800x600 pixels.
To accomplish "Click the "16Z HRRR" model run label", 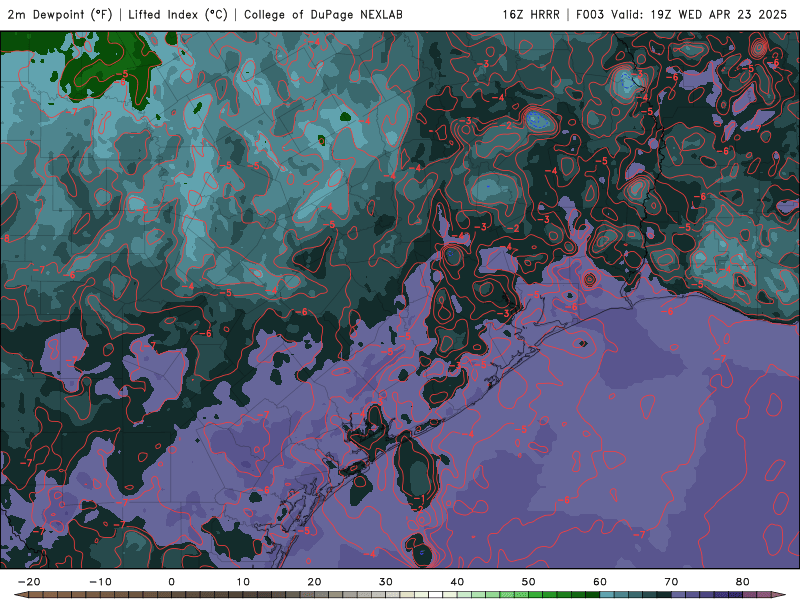I will 531,14.
